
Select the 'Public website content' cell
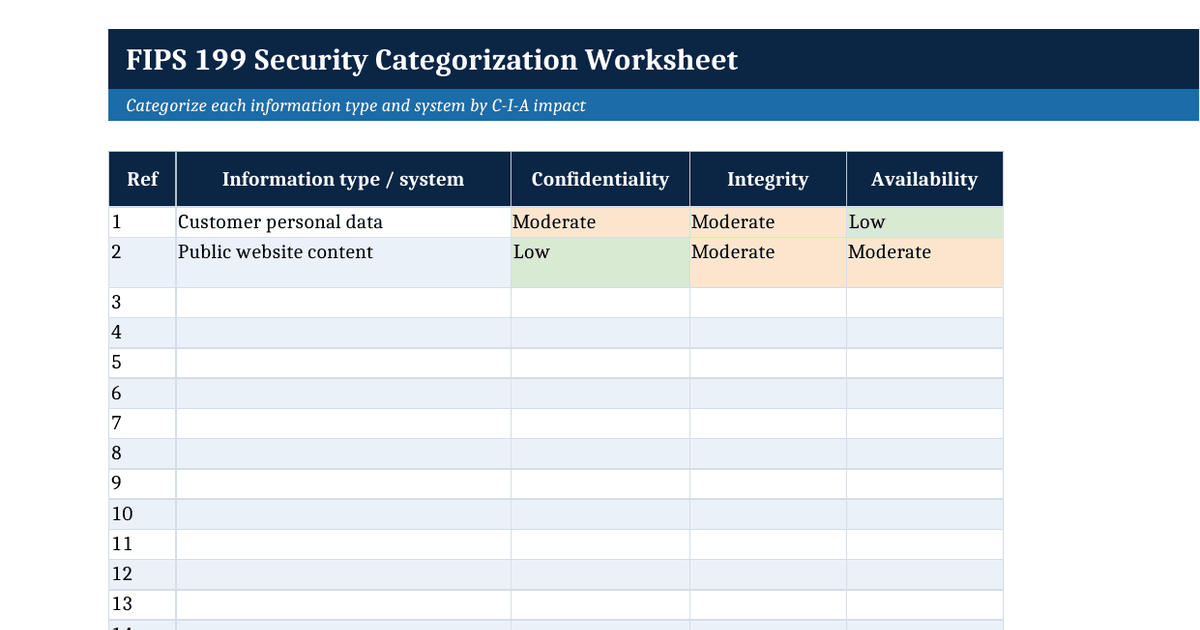[x=343, y=262]
